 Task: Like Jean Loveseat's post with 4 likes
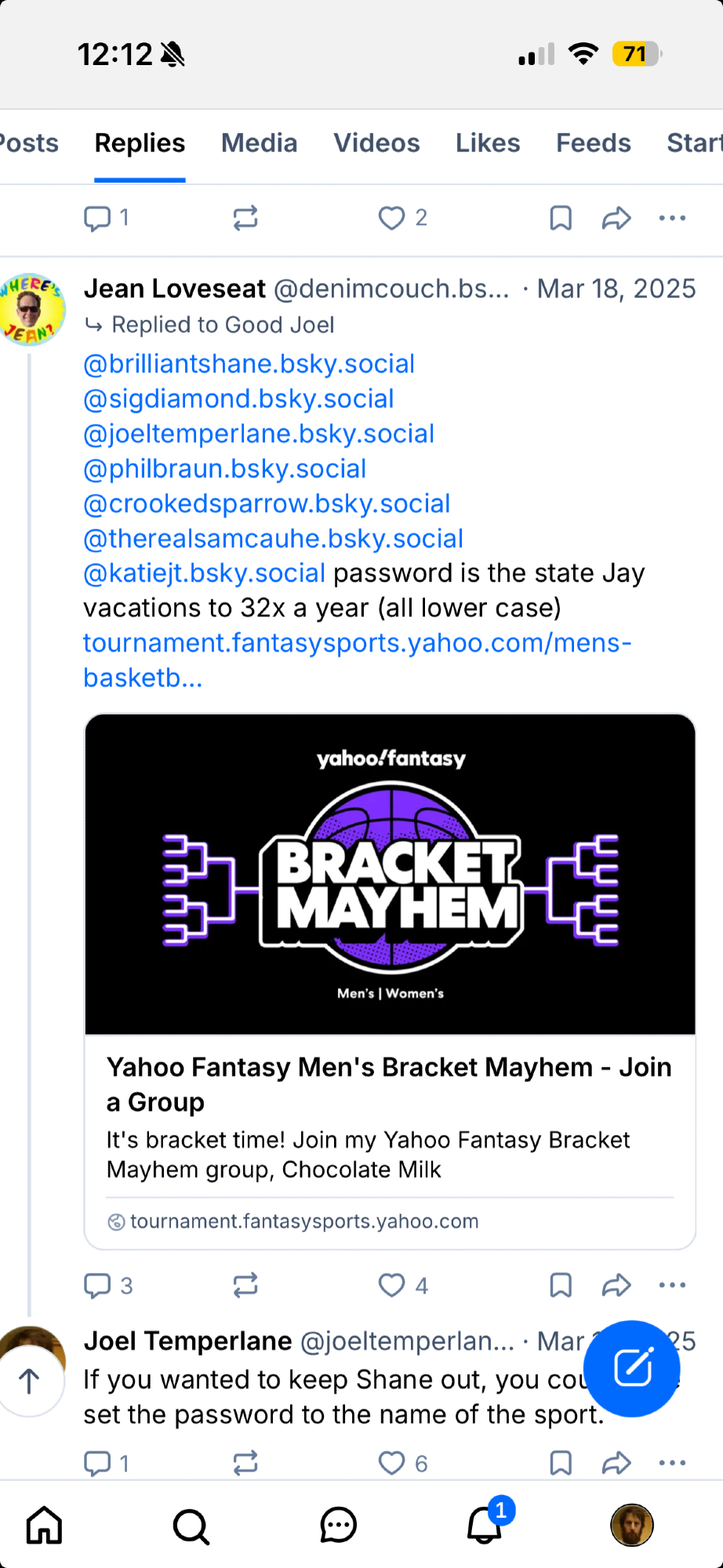click(x=392, y=1285)
